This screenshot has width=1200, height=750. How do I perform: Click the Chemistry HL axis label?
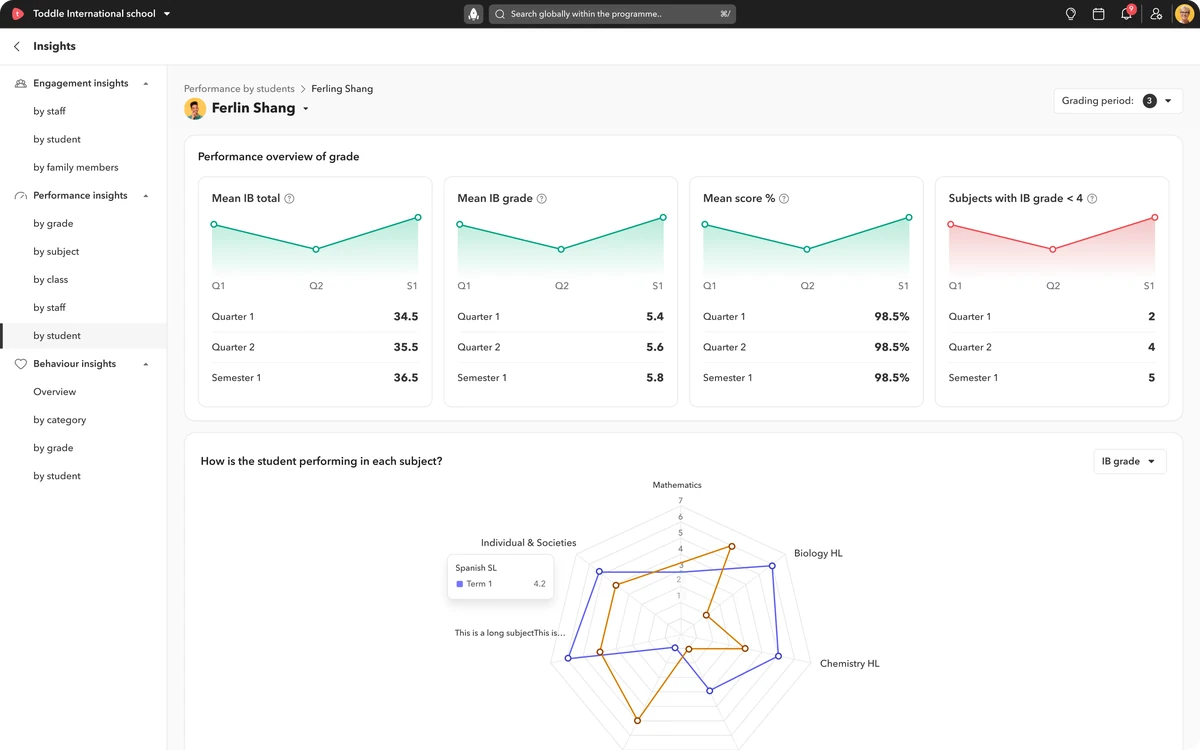coord(850,664)
